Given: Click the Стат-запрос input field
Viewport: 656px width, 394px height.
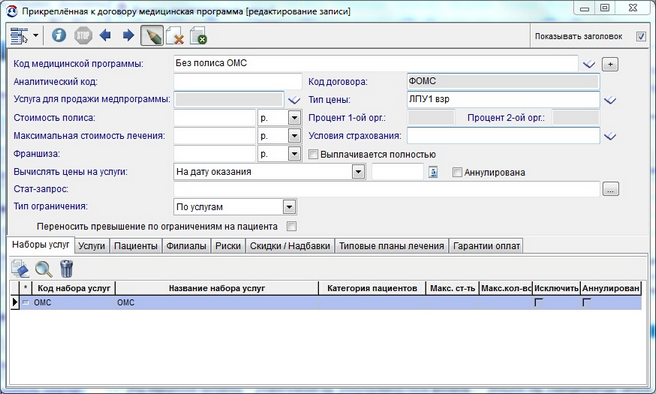Looking at the screenshot, I should (387, 189).
